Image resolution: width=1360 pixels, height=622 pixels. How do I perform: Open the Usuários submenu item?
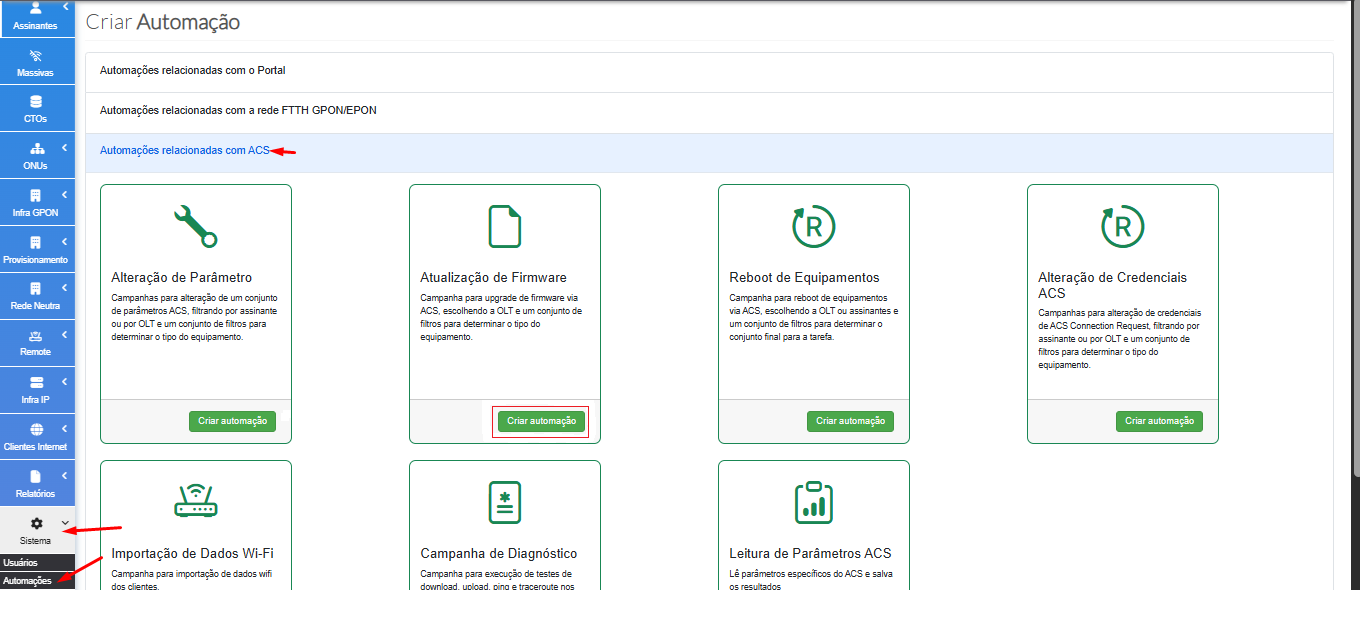pyautogui.click(x=37, y=563)
